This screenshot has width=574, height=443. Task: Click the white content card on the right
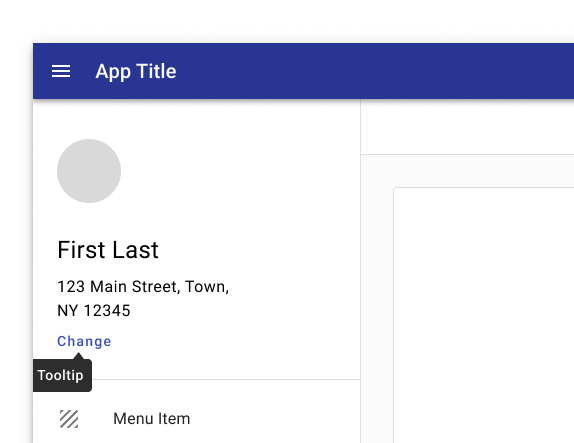tap(484, 315)
